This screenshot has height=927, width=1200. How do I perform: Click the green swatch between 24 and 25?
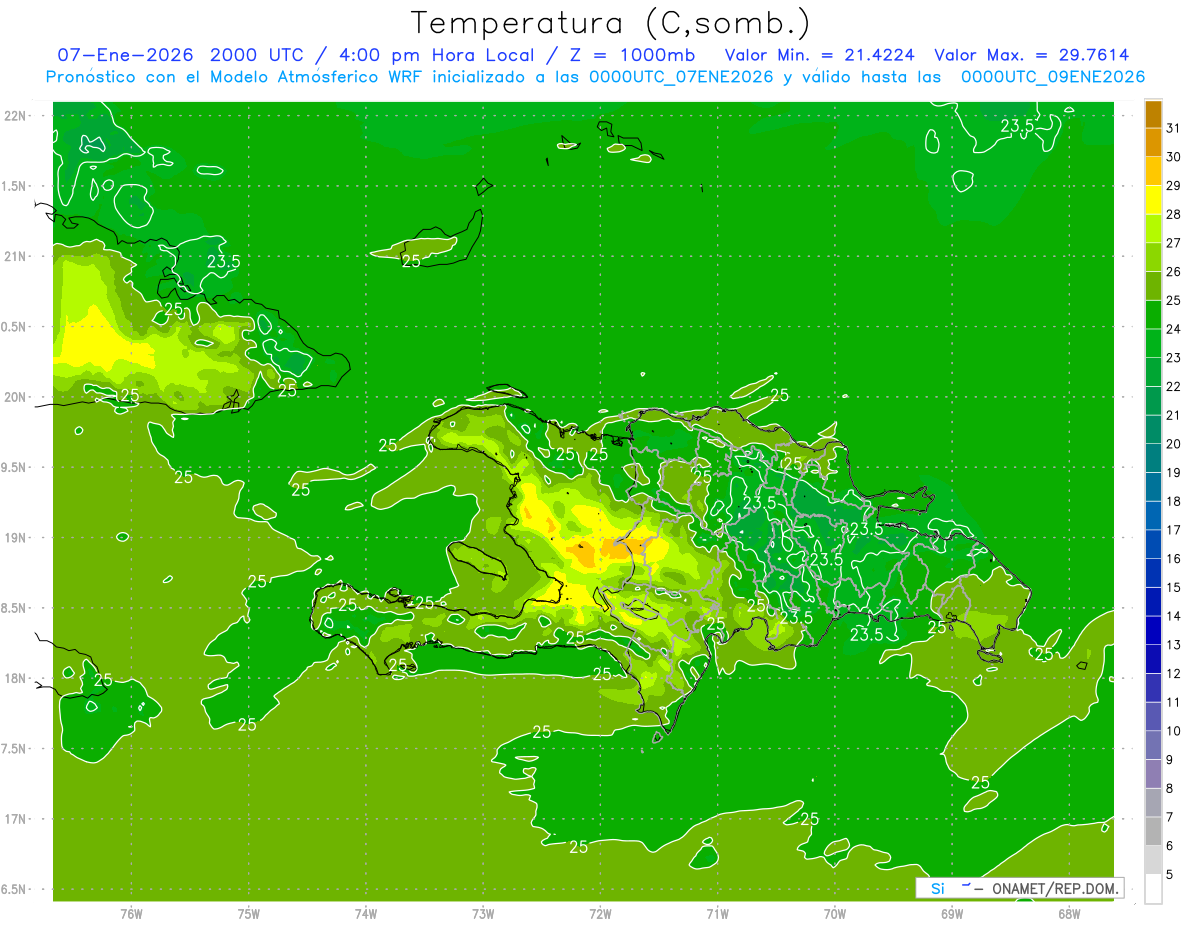click(1153, 315)
